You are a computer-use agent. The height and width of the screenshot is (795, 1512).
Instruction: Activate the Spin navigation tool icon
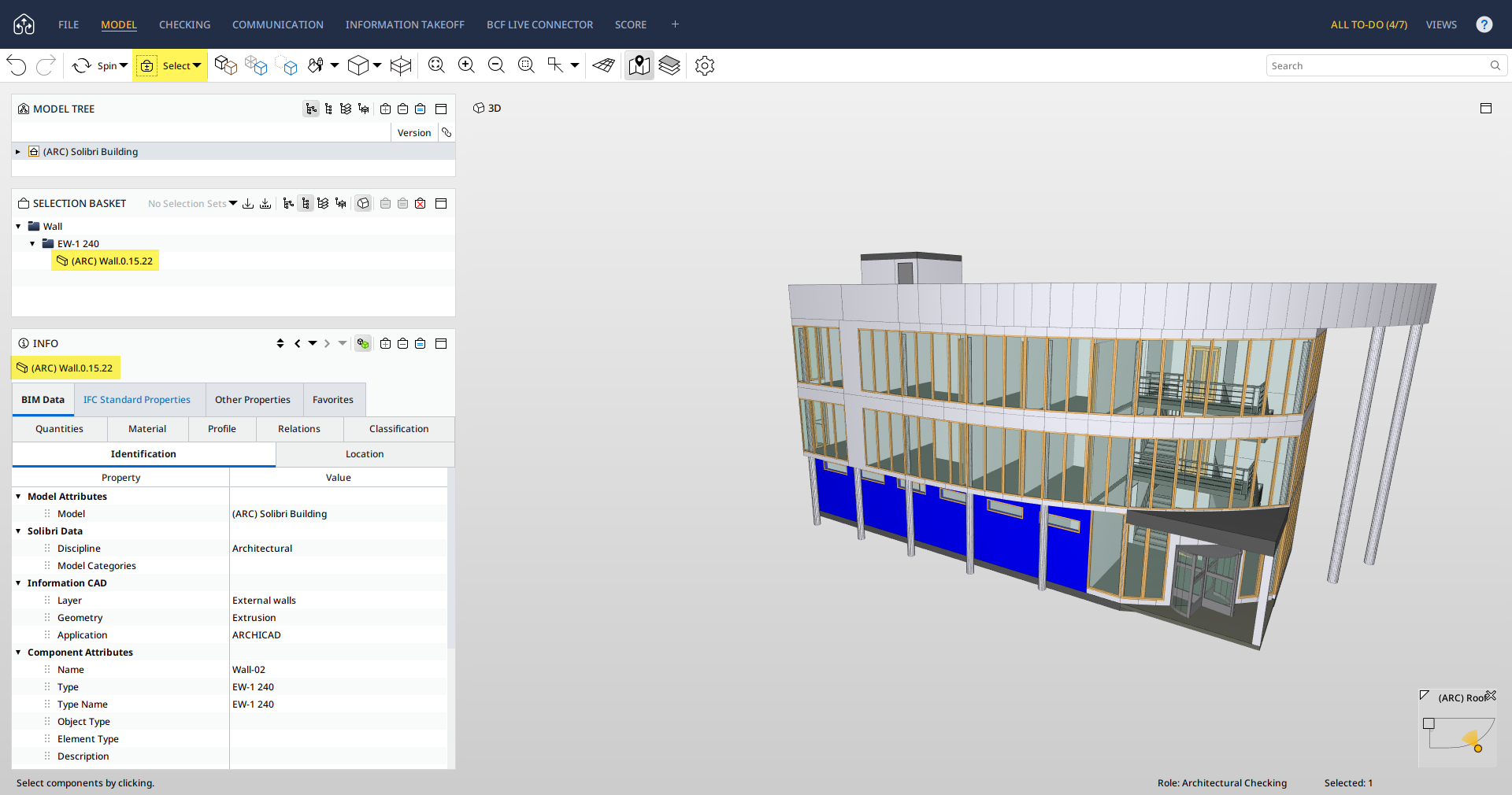82,65
